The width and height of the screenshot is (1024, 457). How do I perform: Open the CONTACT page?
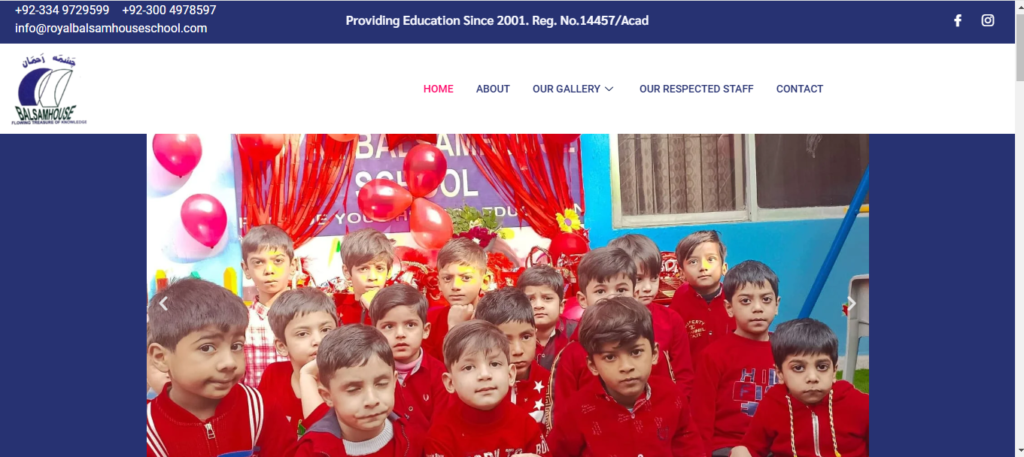point(799,89)
